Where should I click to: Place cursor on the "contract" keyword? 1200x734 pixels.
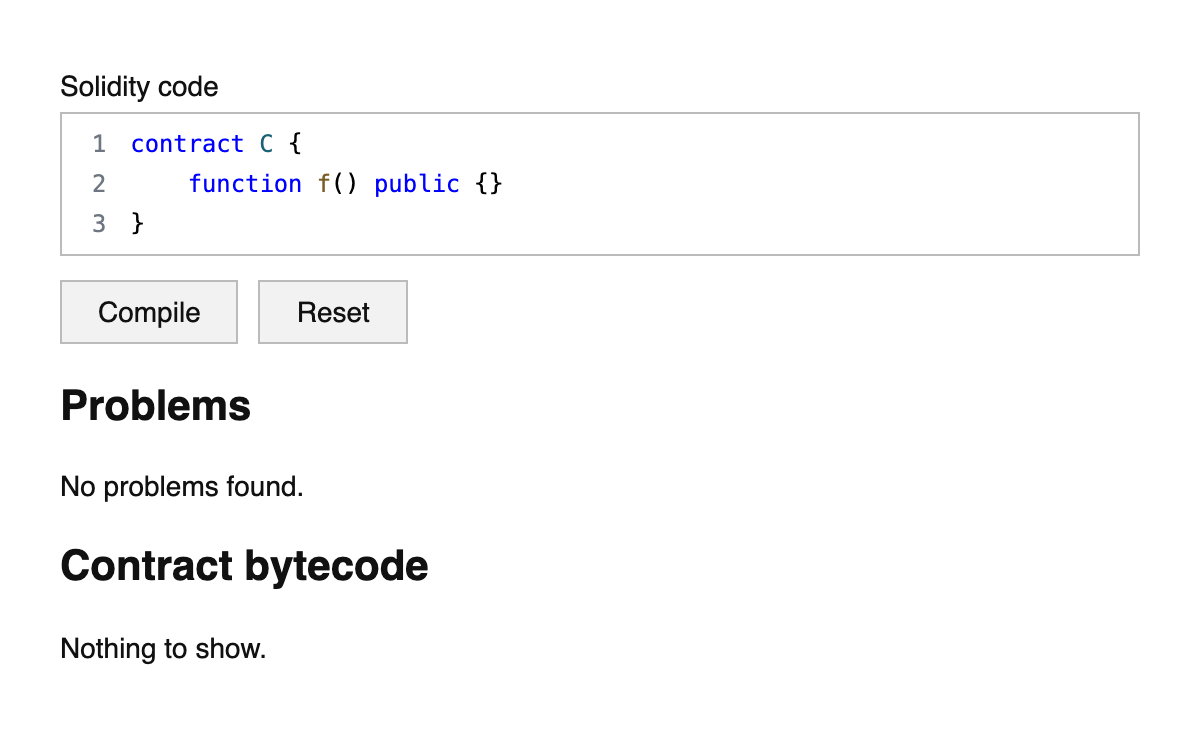point(187,144)
